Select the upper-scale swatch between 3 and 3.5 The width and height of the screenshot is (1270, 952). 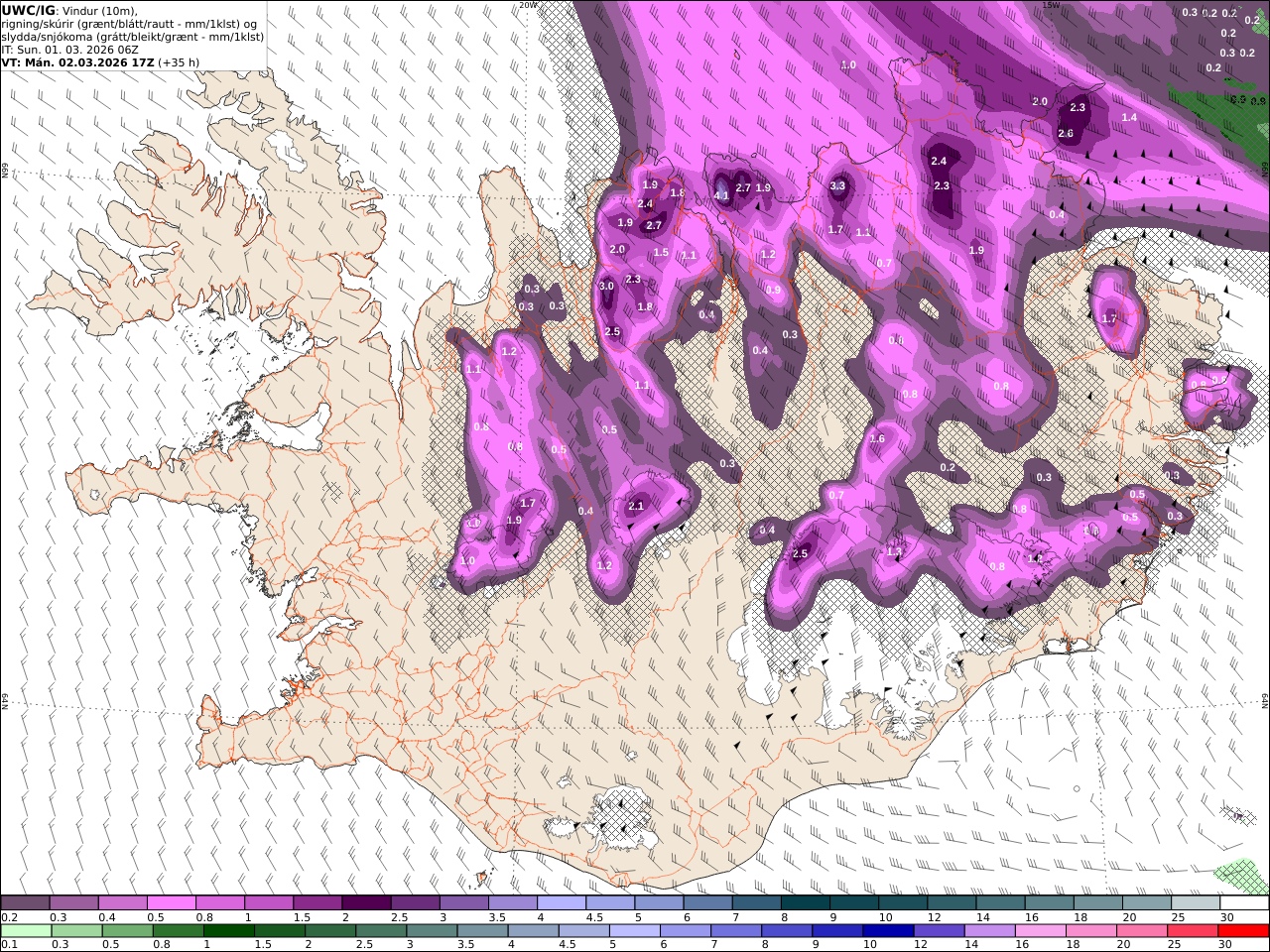(462, 902)
